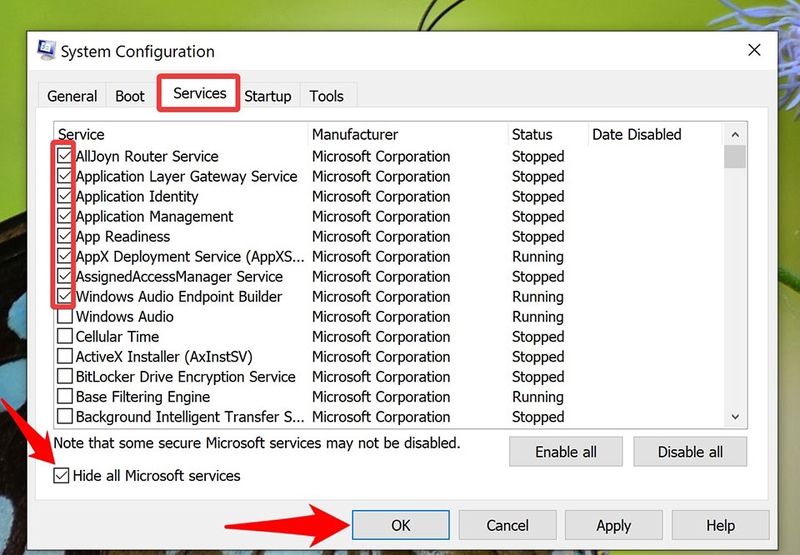Click the scrollbar up arrow
This screenshot has height=555, width=800.
point(735,135)
